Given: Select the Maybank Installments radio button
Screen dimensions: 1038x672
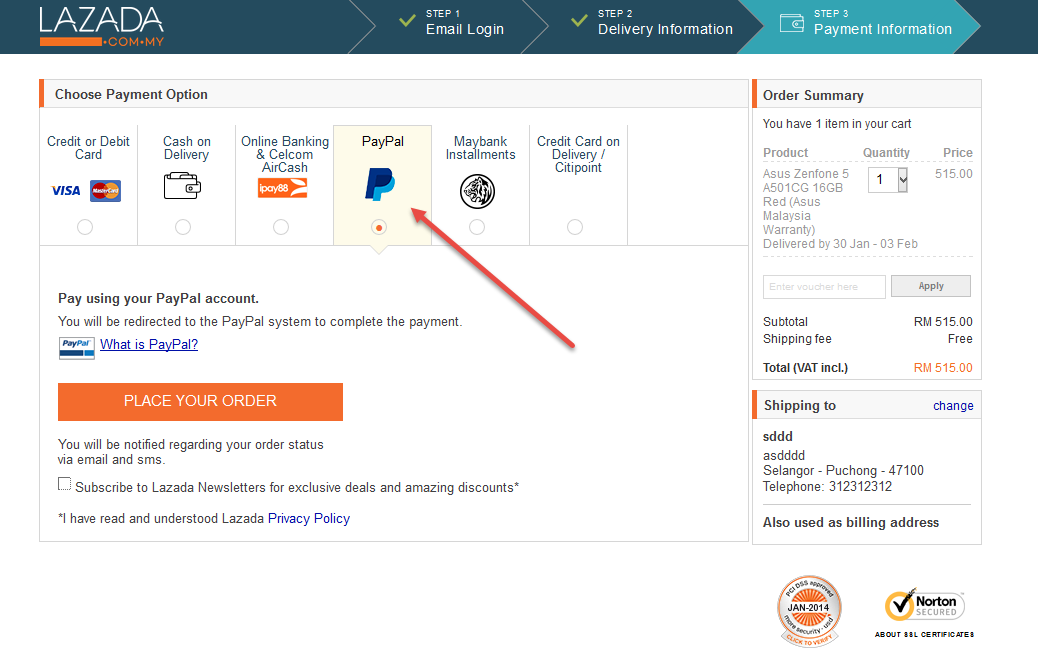Looking at the screenshot, I should click(x=477, y=227).
